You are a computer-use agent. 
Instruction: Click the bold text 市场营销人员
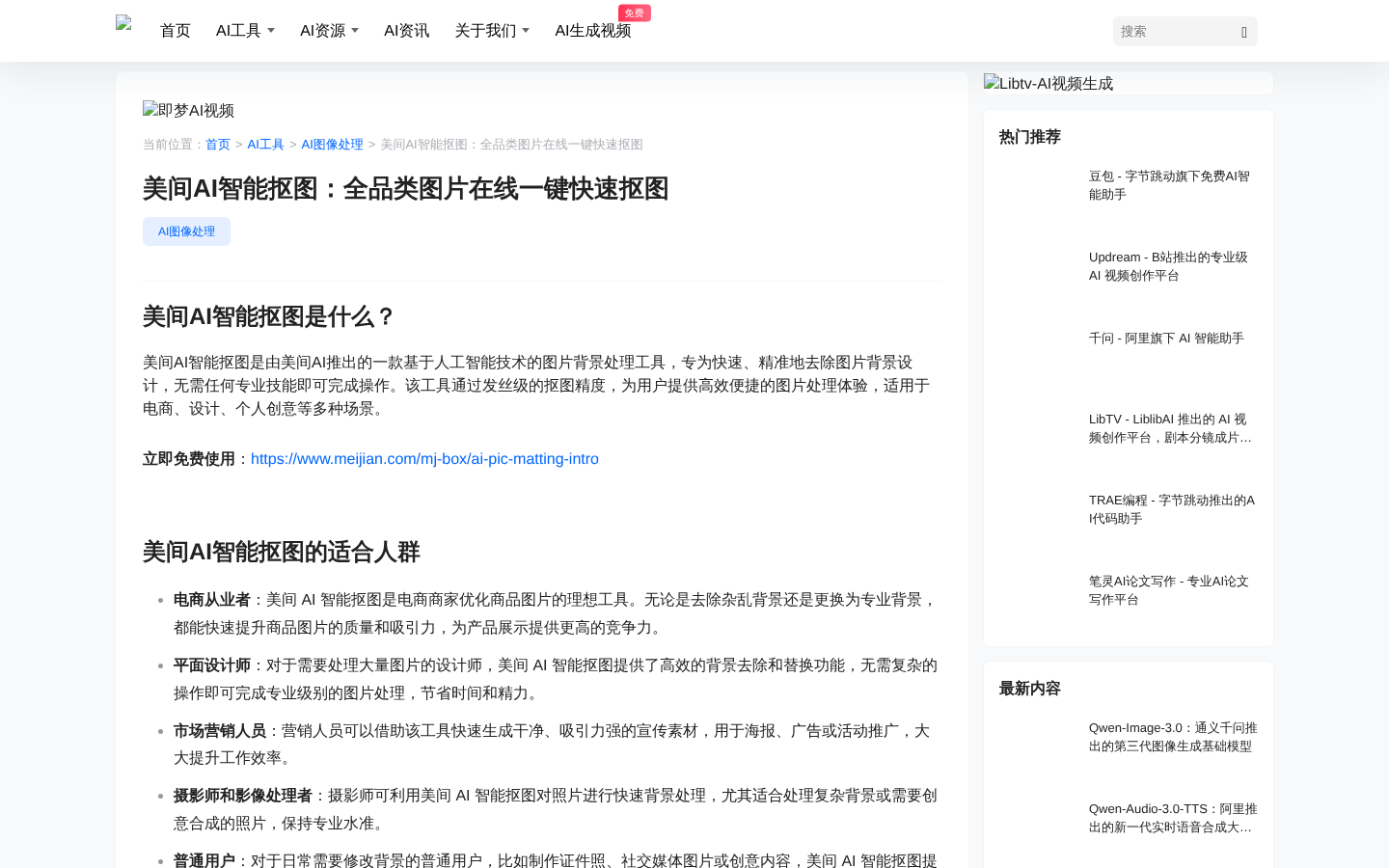(220, 731)
